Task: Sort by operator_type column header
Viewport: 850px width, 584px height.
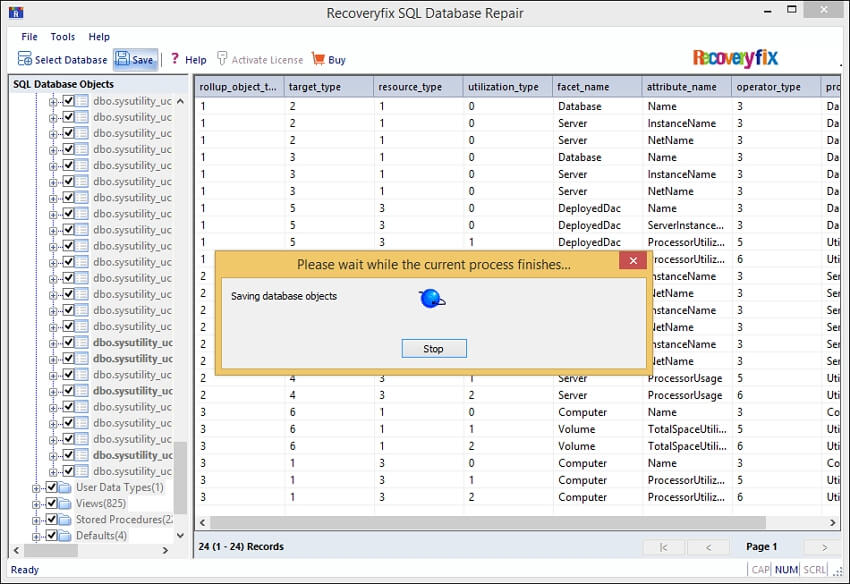Action: pyautogui.click(x=776, y=87)
